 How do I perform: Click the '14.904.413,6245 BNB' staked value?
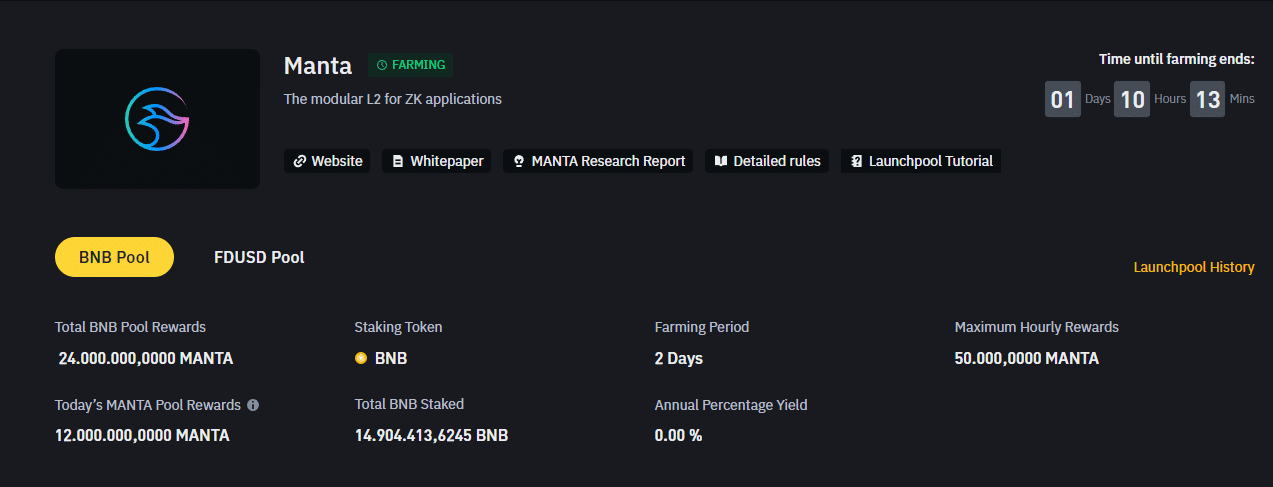coord(432,435)
